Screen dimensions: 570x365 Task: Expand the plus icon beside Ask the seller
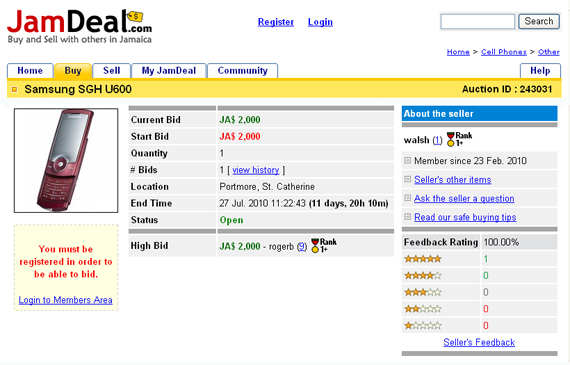[x=408, y=198]
